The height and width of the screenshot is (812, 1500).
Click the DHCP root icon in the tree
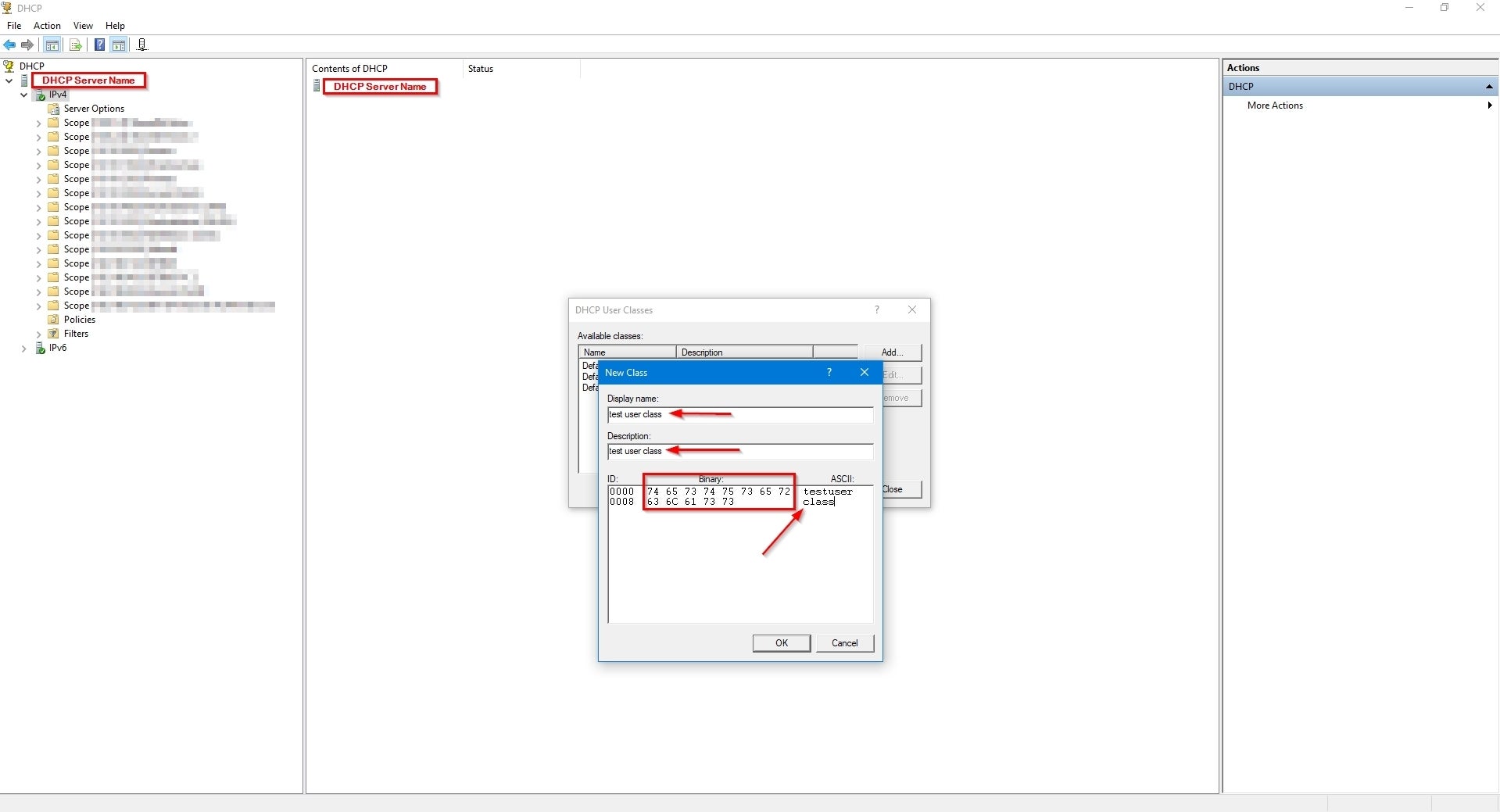pos(9,66)
